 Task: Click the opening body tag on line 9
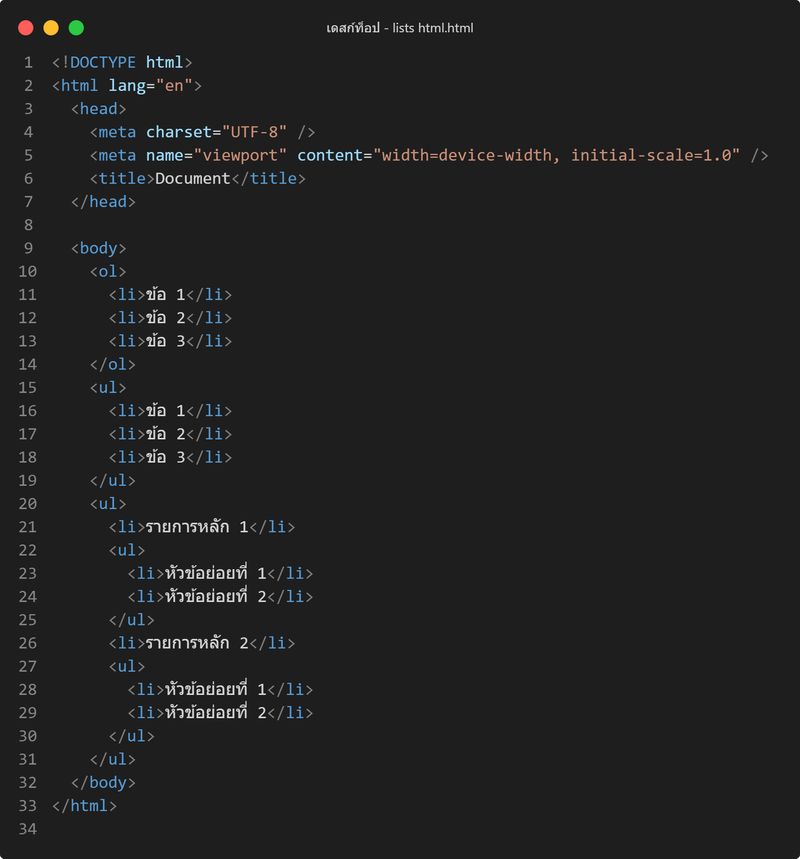pos(99,248)
